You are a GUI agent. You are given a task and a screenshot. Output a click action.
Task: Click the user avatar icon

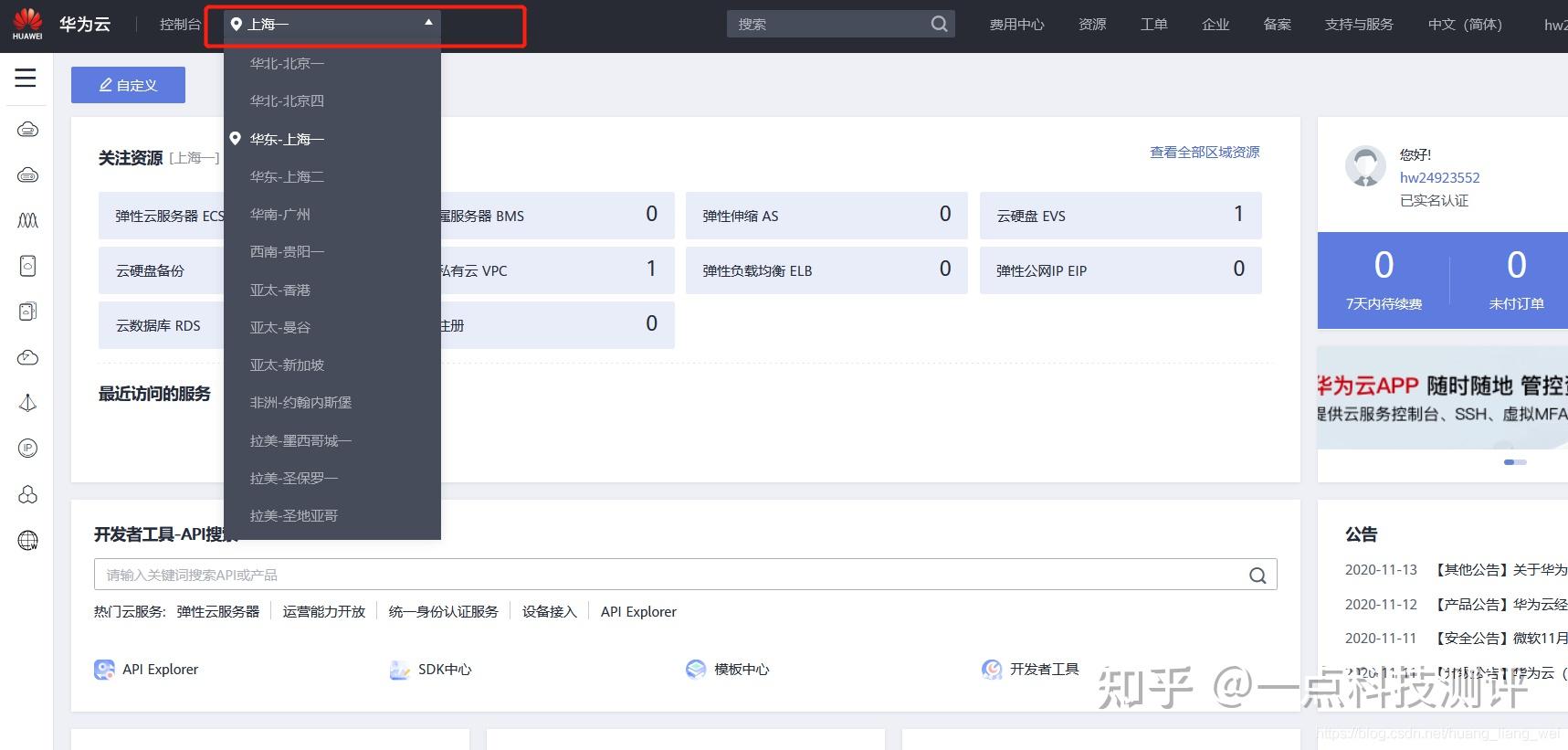pyautogui.click(x=1365, y=166)
